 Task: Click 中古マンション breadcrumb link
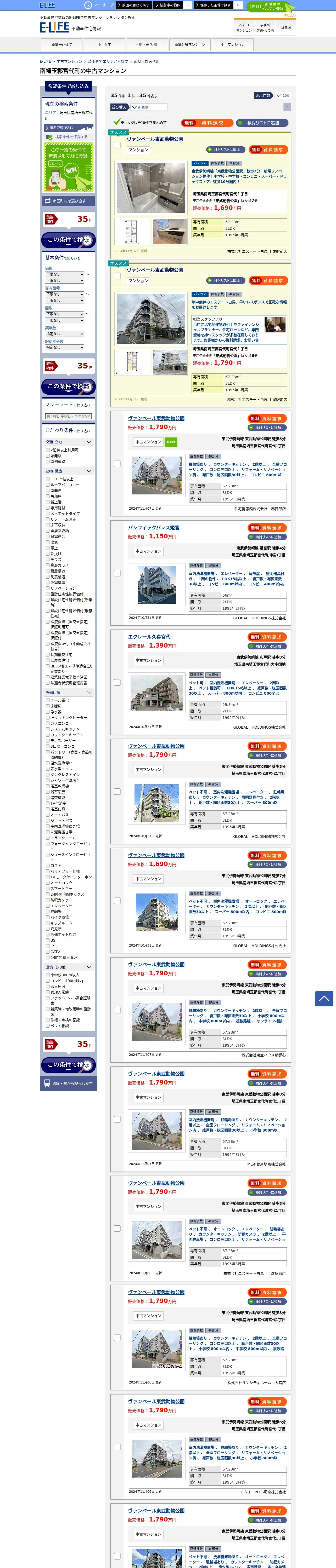tap(70, 61)
